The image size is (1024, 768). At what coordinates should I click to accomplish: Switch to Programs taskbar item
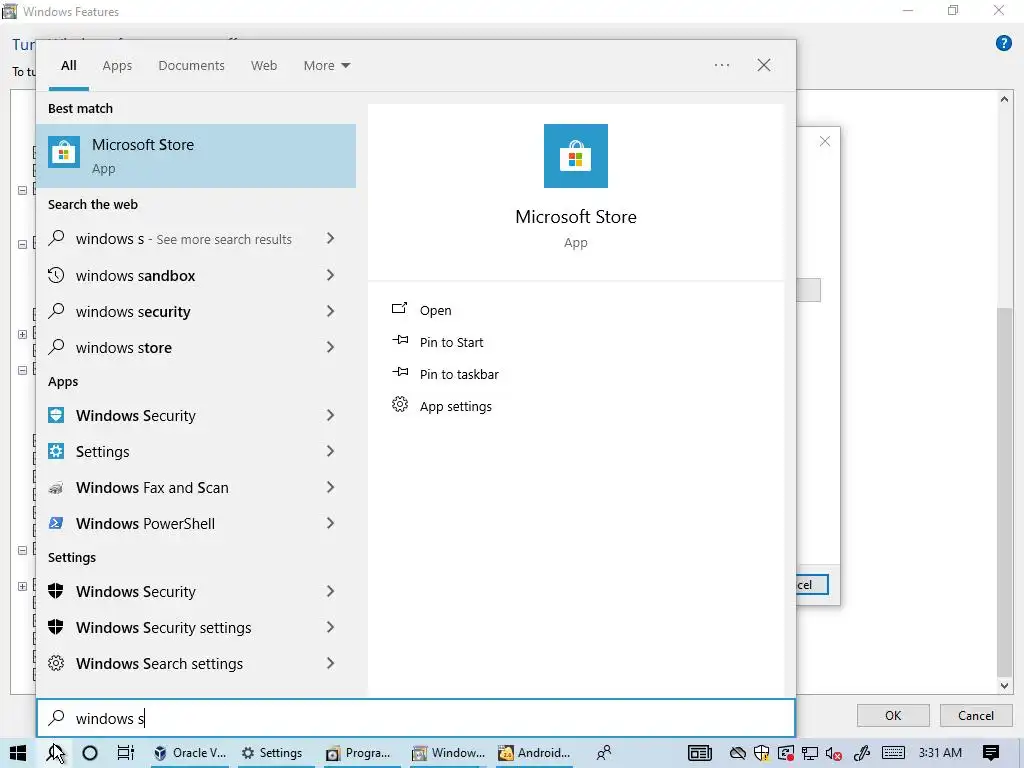coord(359,753)
